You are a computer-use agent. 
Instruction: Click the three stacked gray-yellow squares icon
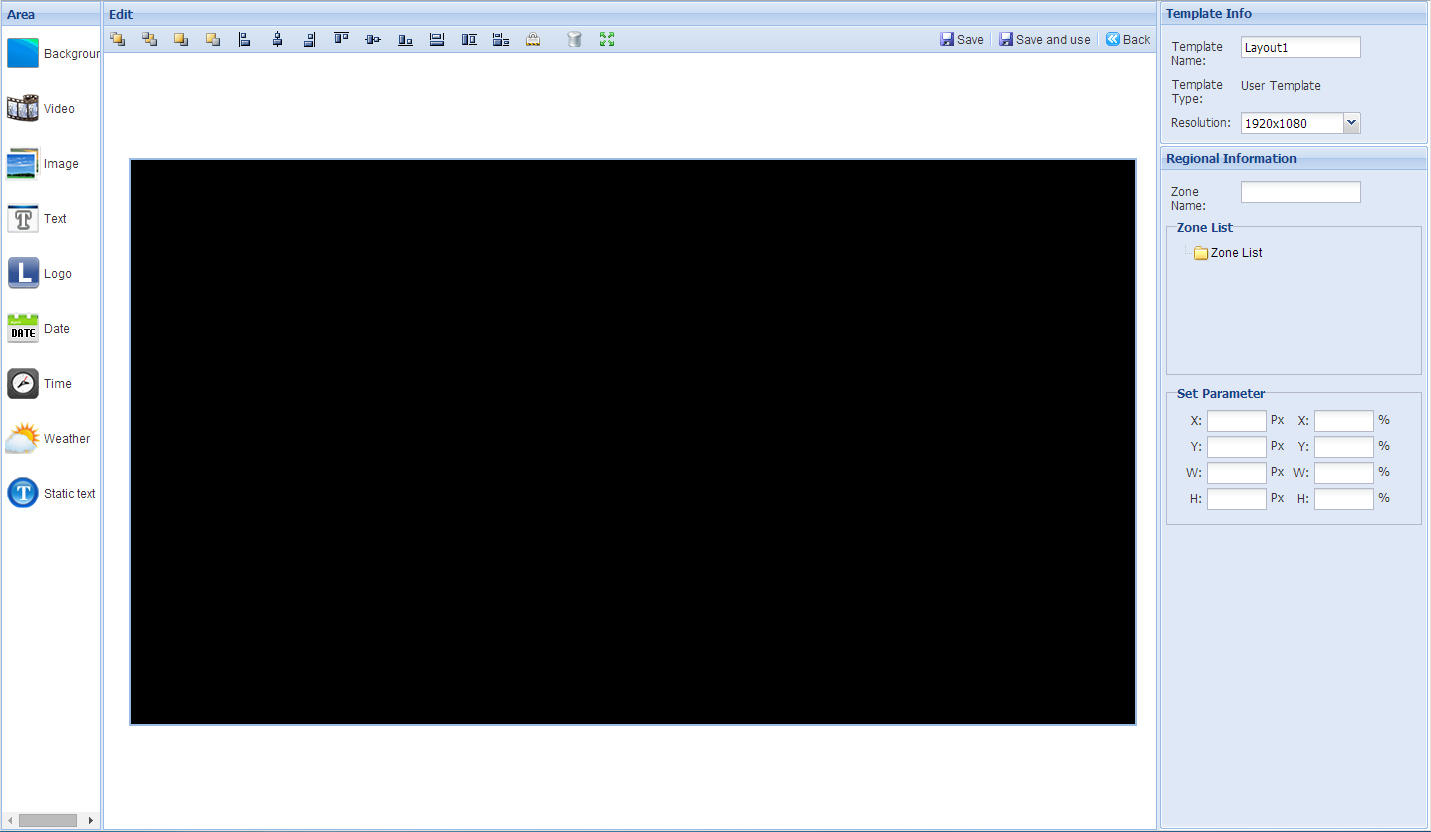149,39
